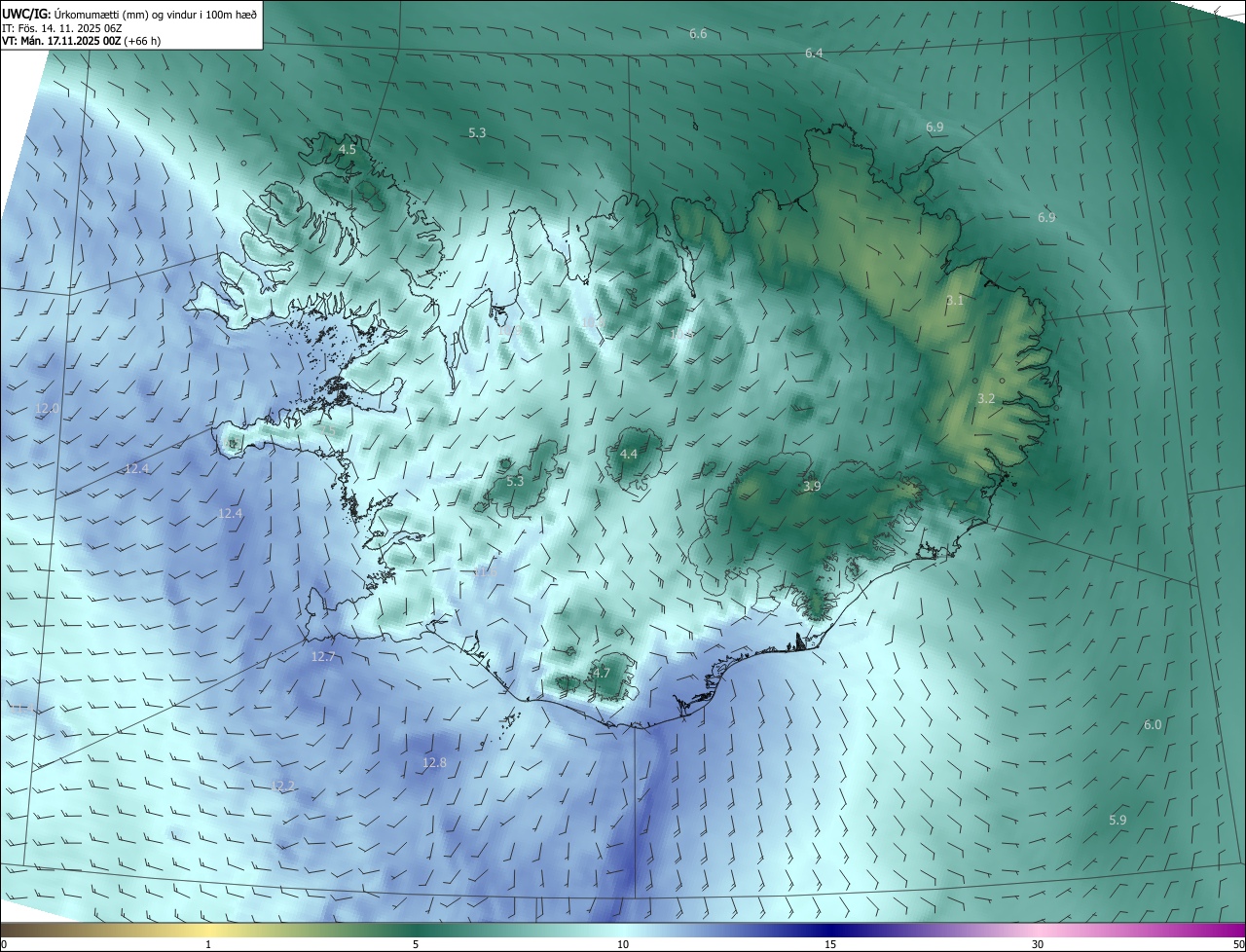The image size is (1246, 952).
Task: Select the 4.5 value over the Westfjords
Action: pyautogui.click(x=347, y=150)
